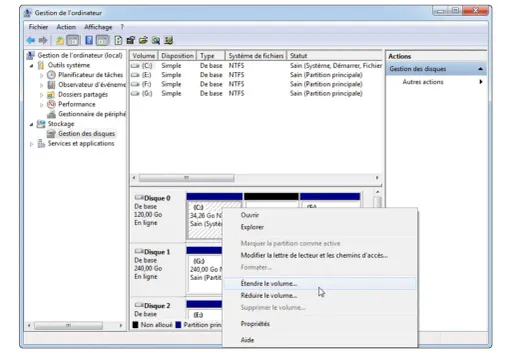
Task: Sort by the Système de fichiers column header
Action: (256, 56)
